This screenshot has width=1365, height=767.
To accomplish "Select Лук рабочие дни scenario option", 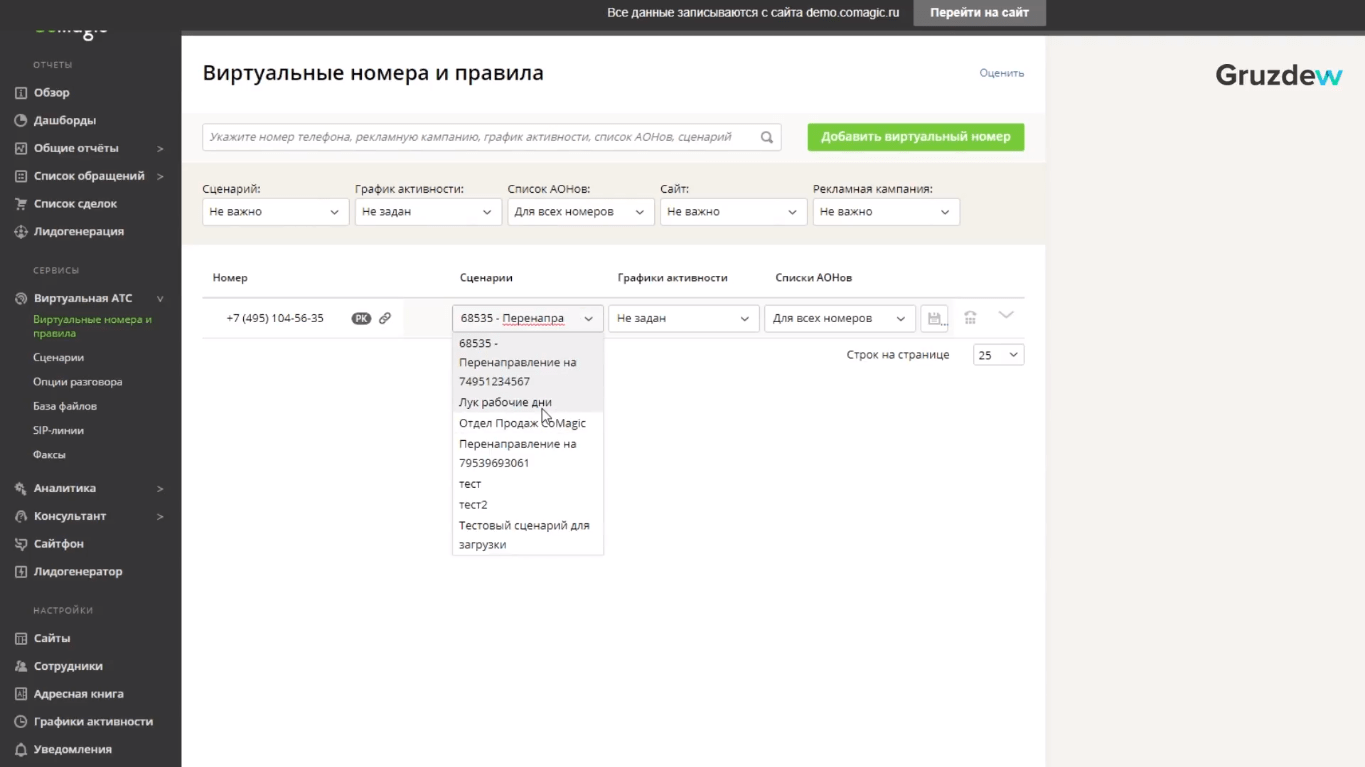I will [x=528, y=402].
